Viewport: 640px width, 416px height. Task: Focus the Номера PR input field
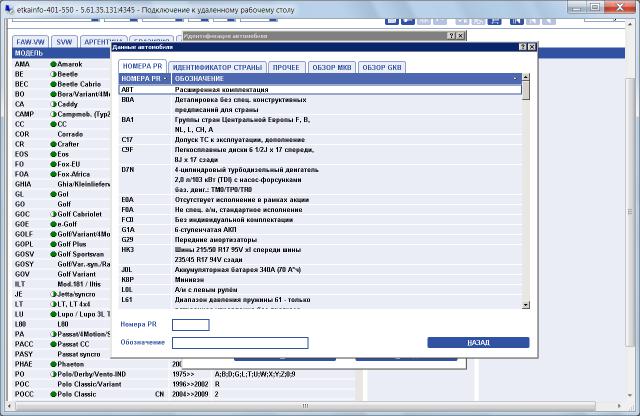pyautogui.click(x=191, y=325)
